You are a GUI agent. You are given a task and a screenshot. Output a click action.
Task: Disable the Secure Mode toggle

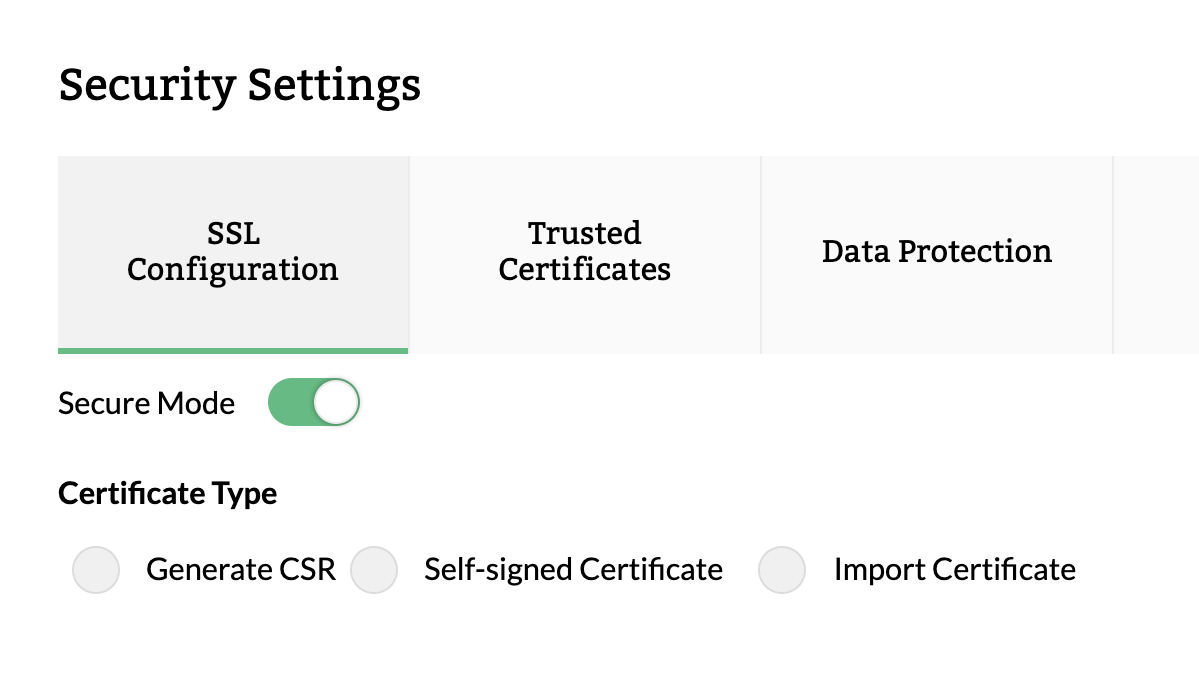pos(314,402)
